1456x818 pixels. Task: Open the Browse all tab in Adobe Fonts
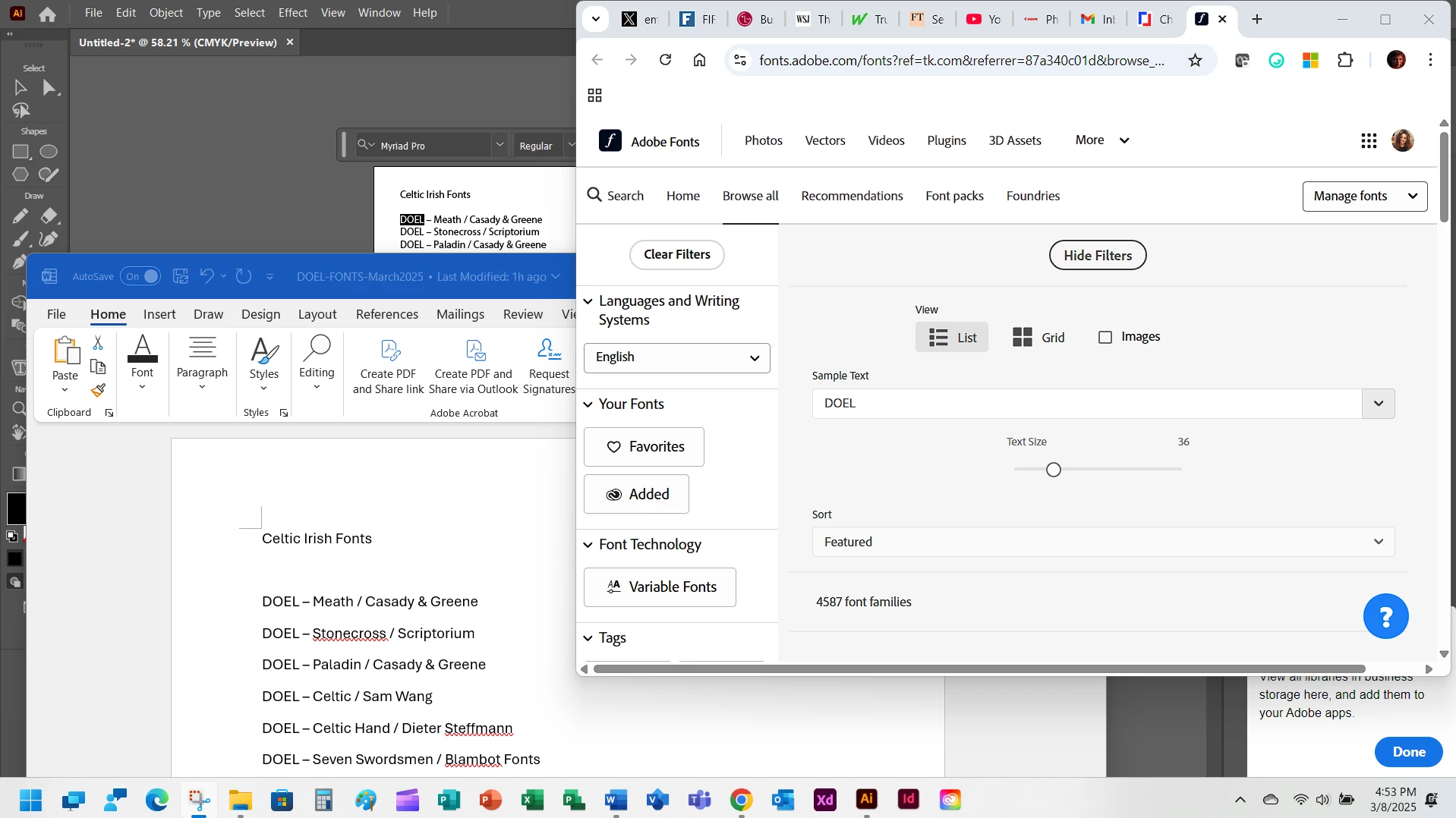(x=751, y=196)
